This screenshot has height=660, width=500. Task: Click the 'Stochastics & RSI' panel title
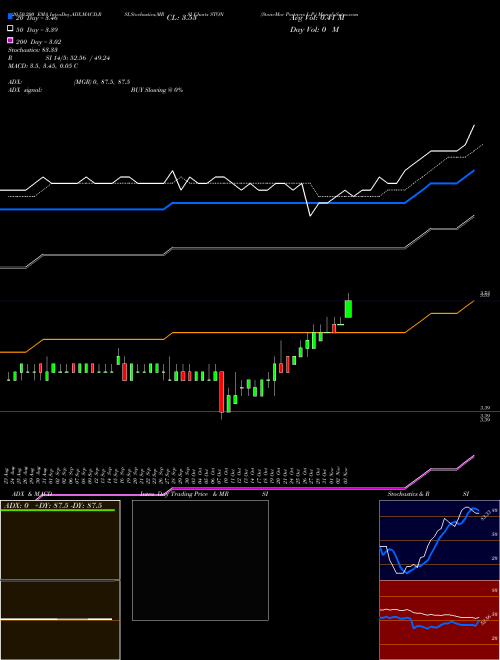[428, 494]
